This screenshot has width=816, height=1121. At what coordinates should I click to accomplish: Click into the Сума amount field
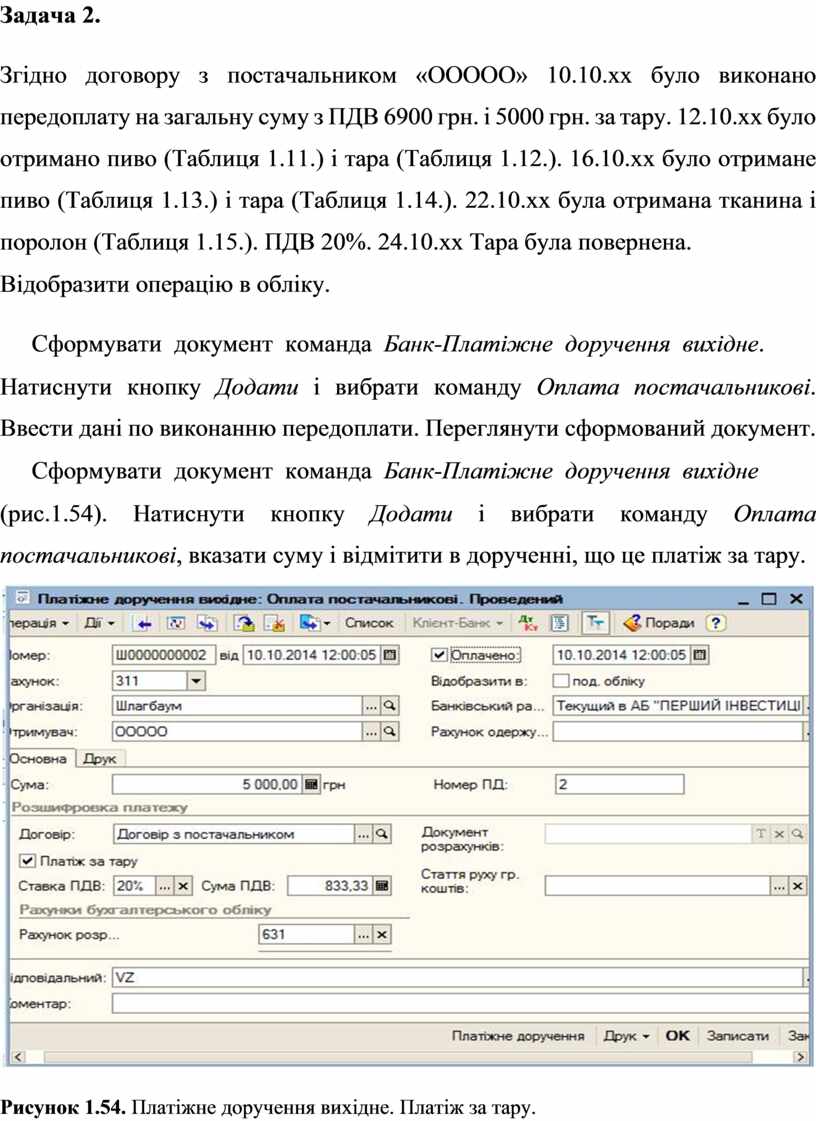point(207,784)
